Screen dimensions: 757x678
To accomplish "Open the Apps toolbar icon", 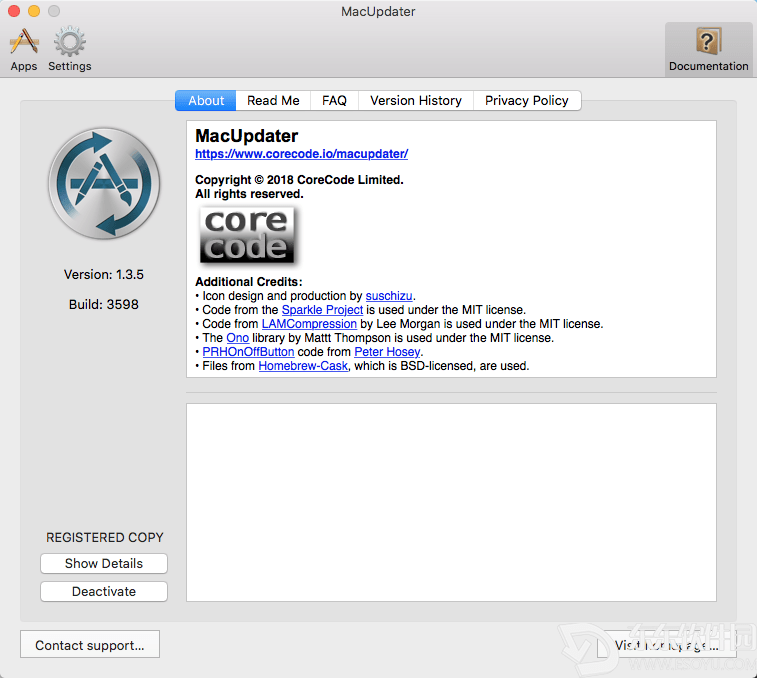I will (24, 48).
